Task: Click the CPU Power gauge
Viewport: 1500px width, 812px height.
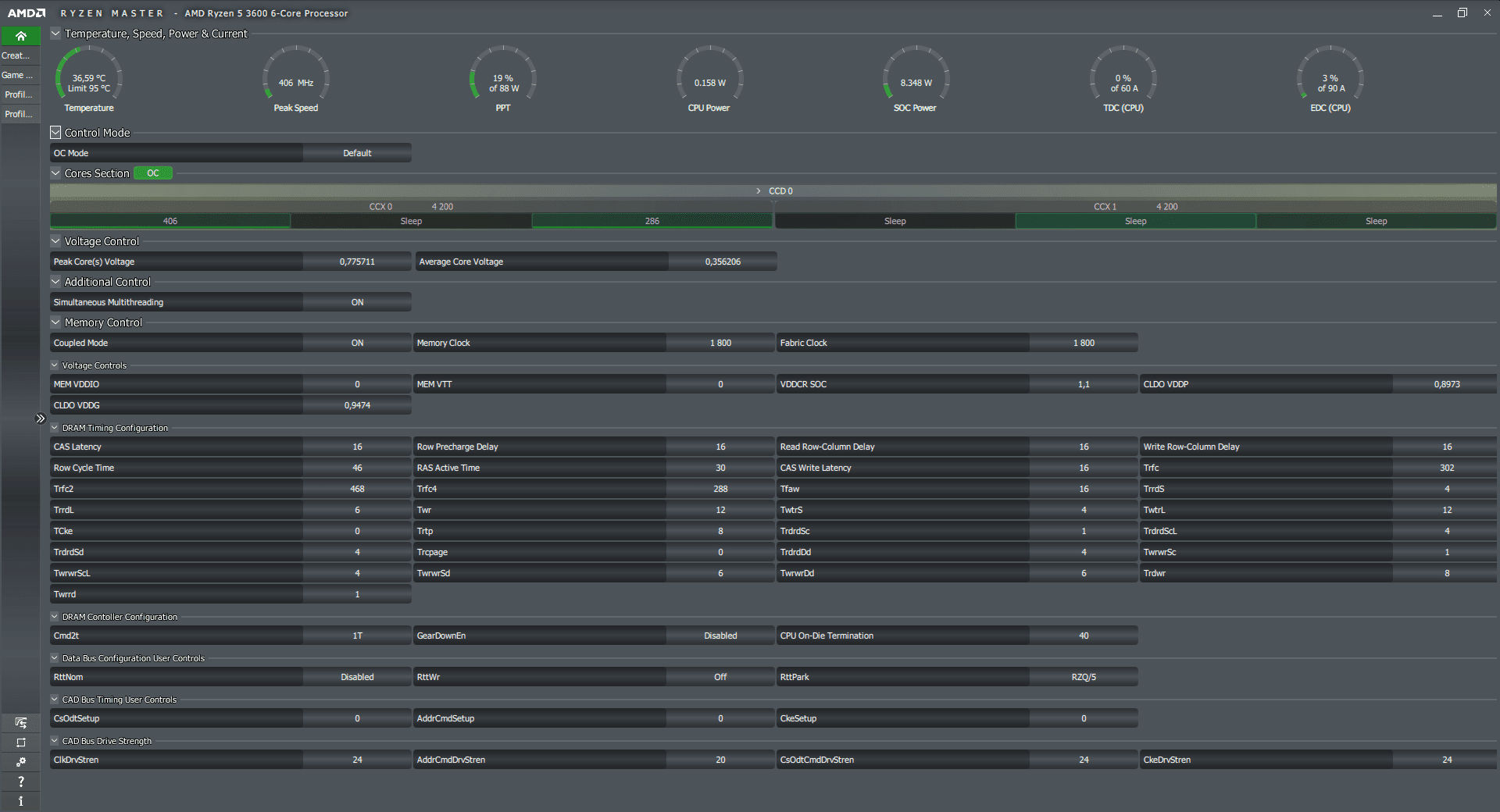Action: [x=709, y=79]
